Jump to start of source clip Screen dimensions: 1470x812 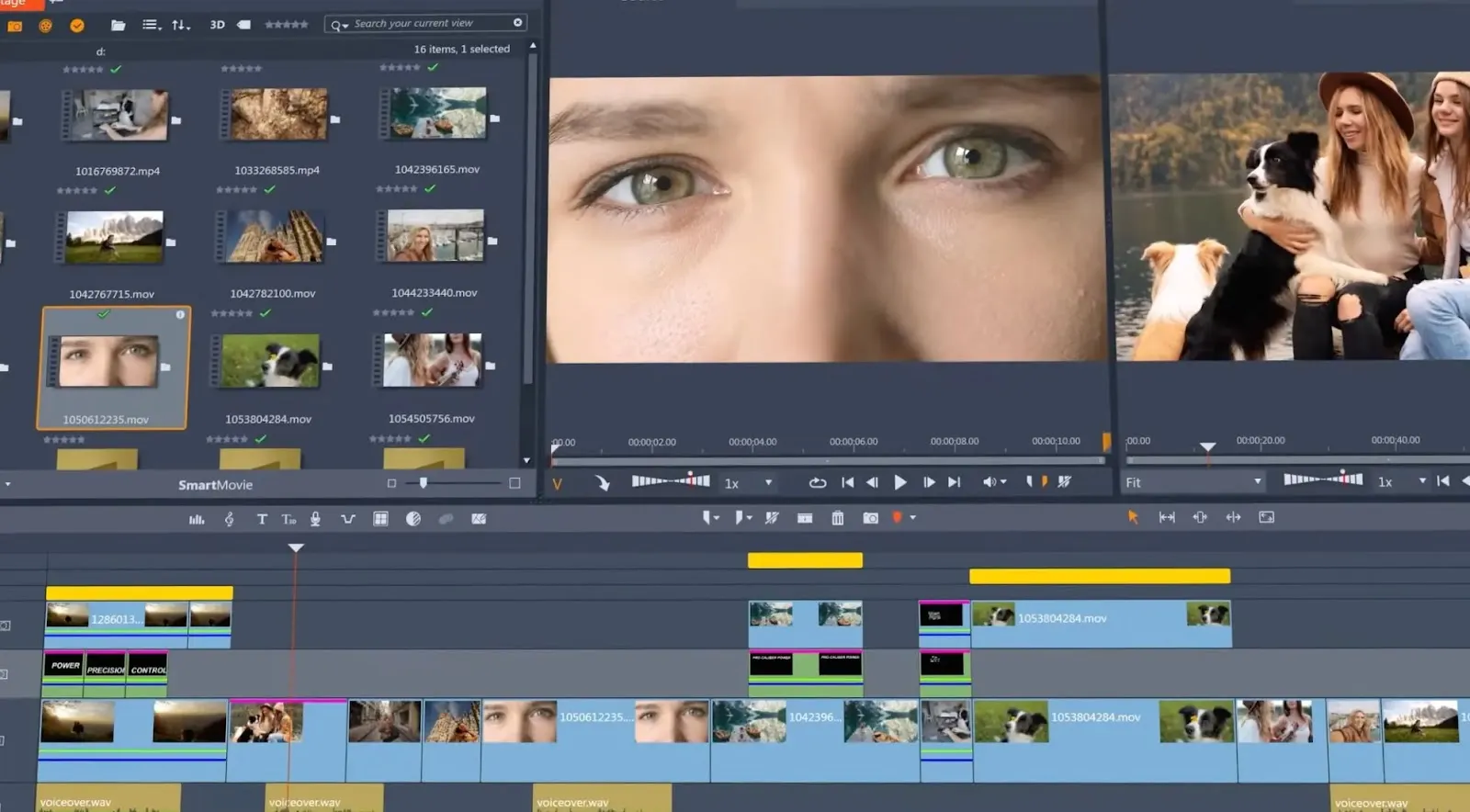pyautogui.click(x=847, y=482)
